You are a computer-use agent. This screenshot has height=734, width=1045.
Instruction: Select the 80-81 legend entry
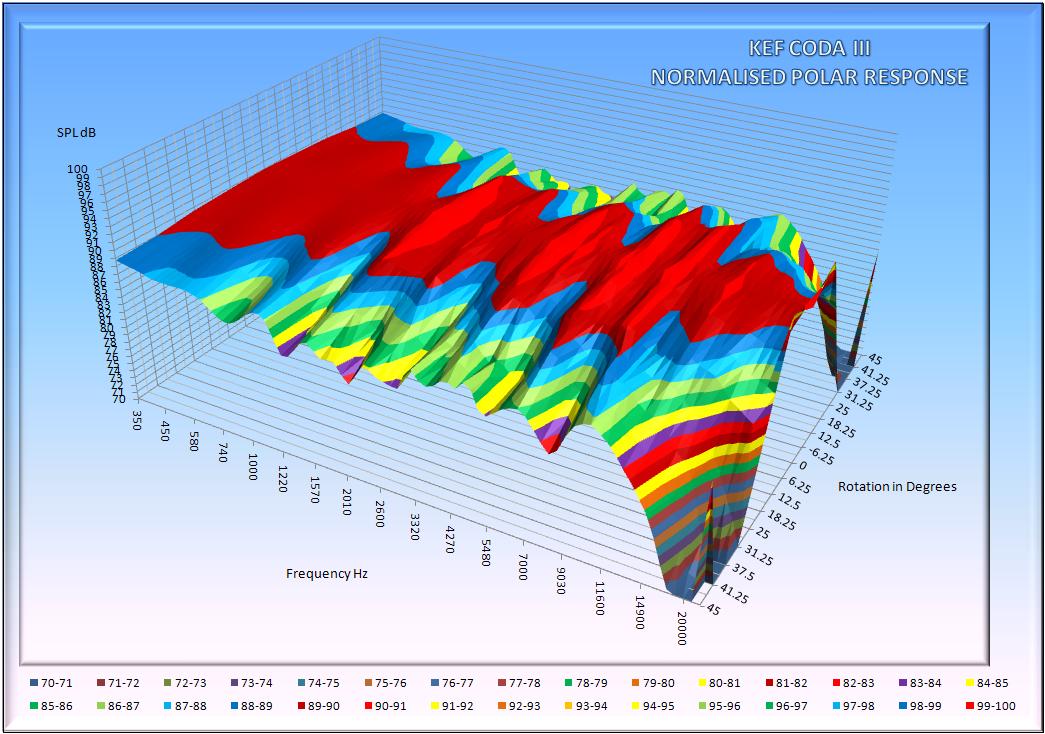pos(719,683)
